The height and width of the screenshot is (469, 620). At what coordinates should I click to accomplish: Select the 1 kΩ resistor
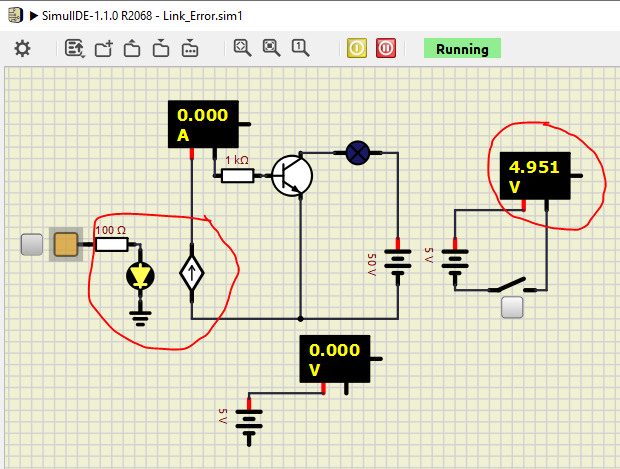[237, 176]
